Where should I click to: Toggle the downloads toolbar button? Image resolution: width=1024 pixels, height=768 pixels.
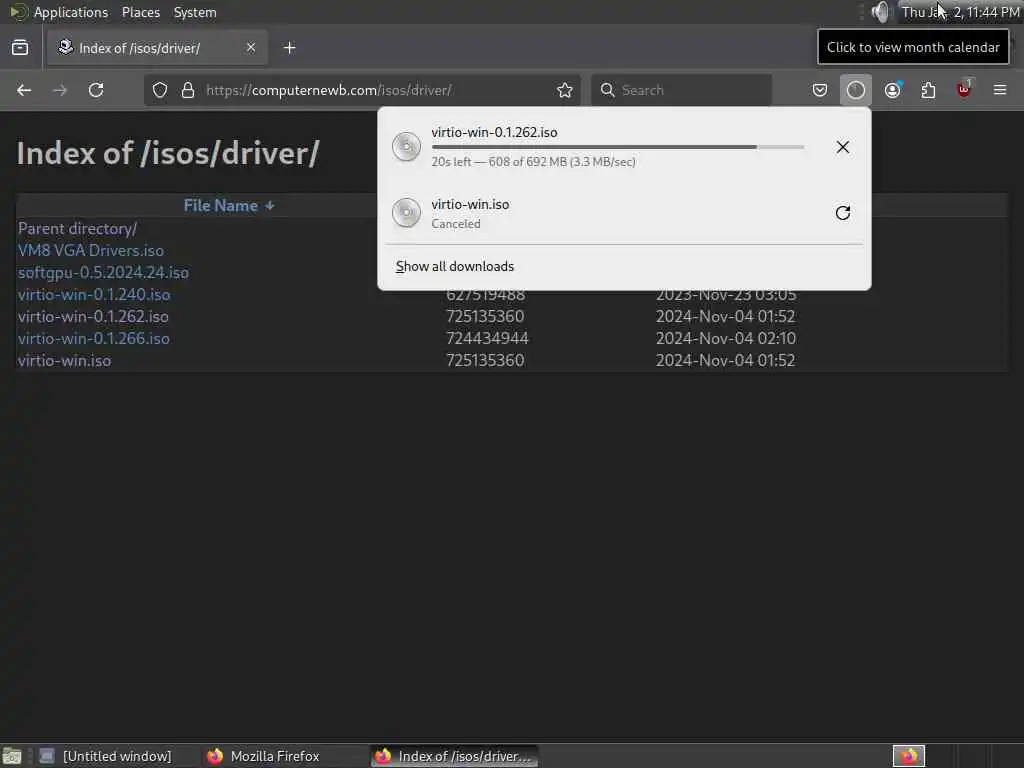pyautogui.click(x=856, y=90)
